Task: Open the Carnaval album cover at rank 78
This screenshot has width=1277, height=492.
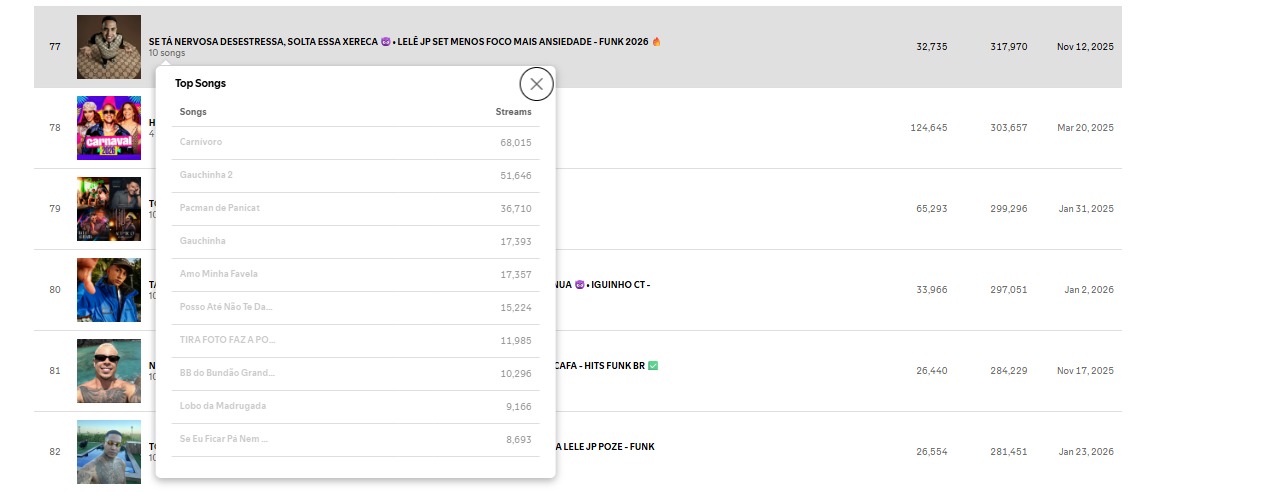Action: pyautogui.click(x=109, y=128)
